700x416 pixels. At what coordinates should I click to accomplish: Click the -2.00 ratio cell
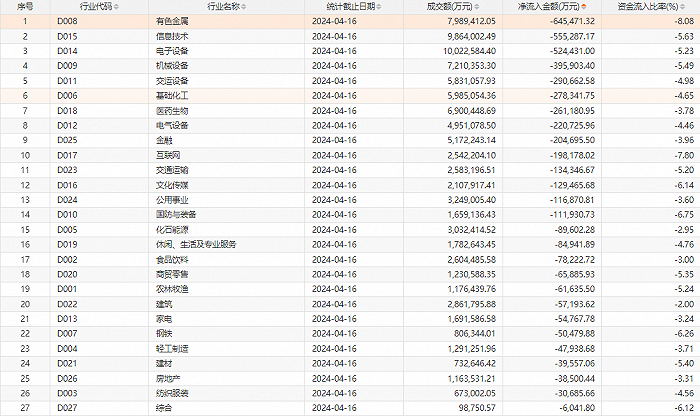click(x=684, y=304)
